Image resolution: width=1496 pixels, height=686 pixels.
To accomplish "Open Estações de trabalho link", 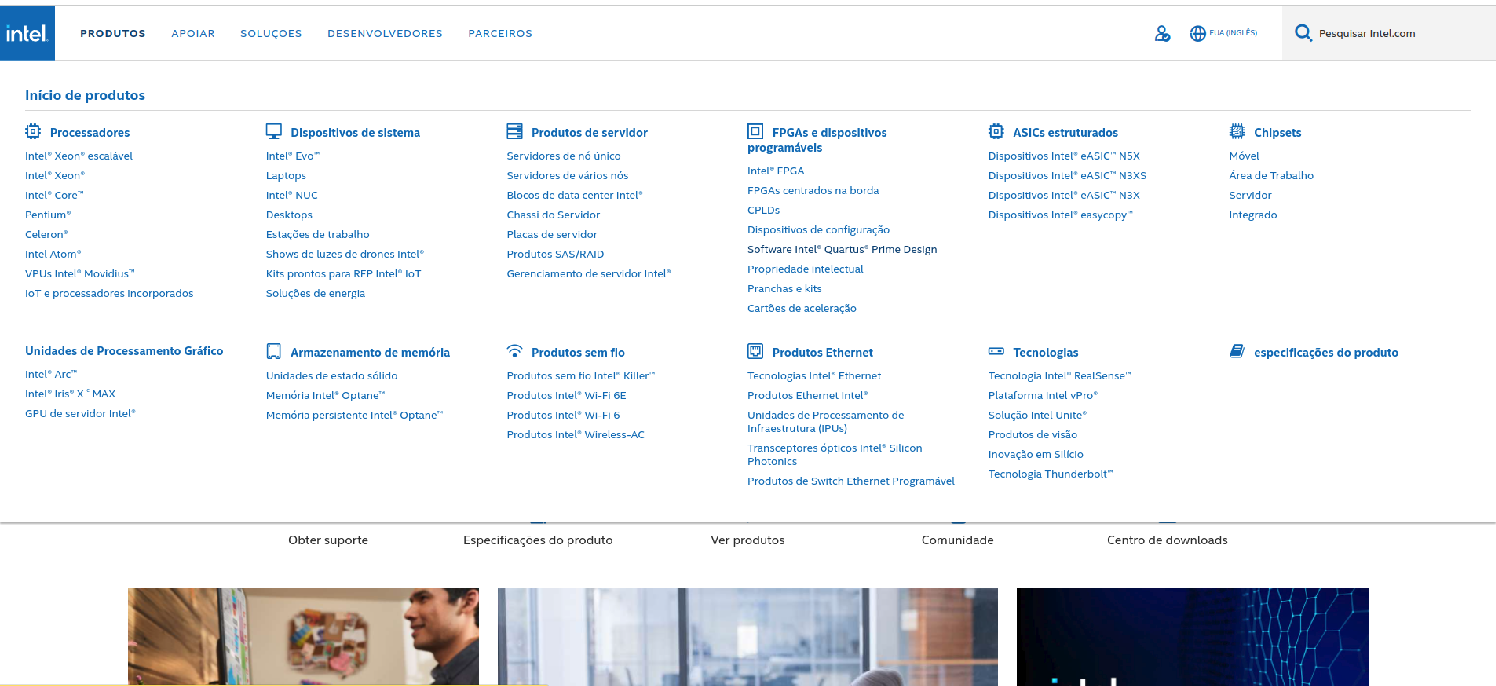I will coord(318,234).
